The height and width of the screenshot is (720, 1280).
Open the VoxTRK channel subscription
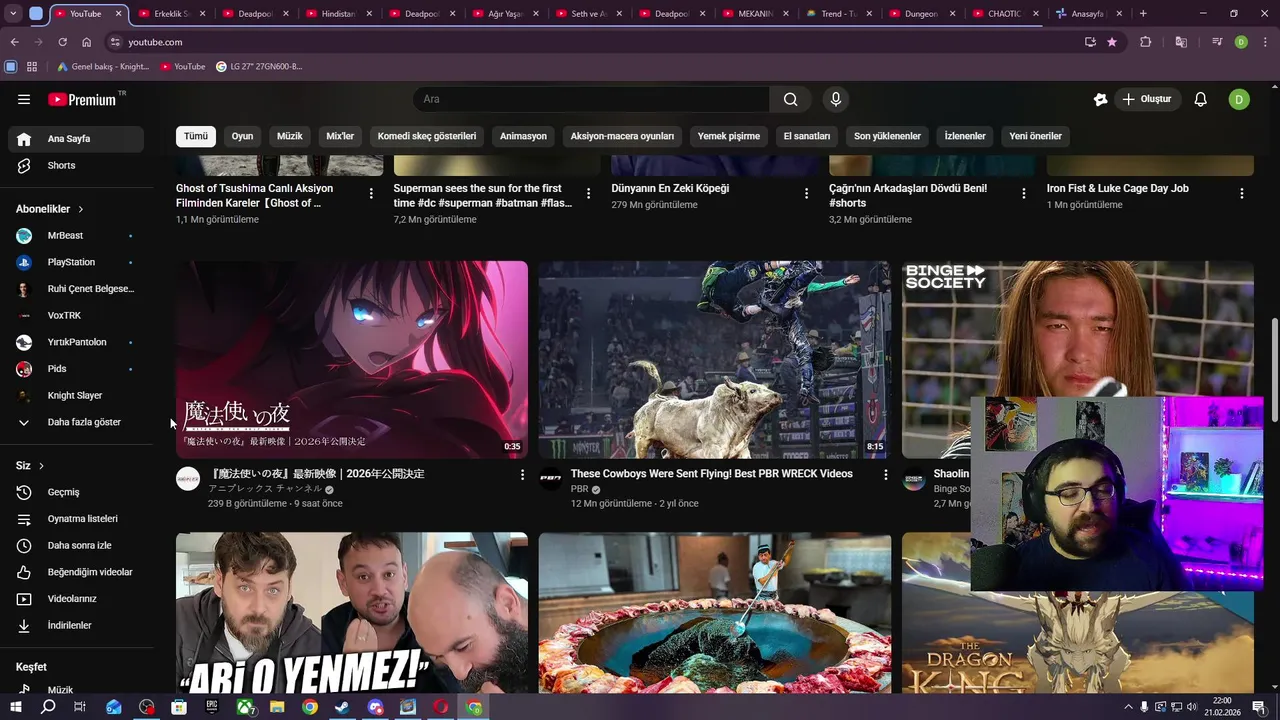76,315
